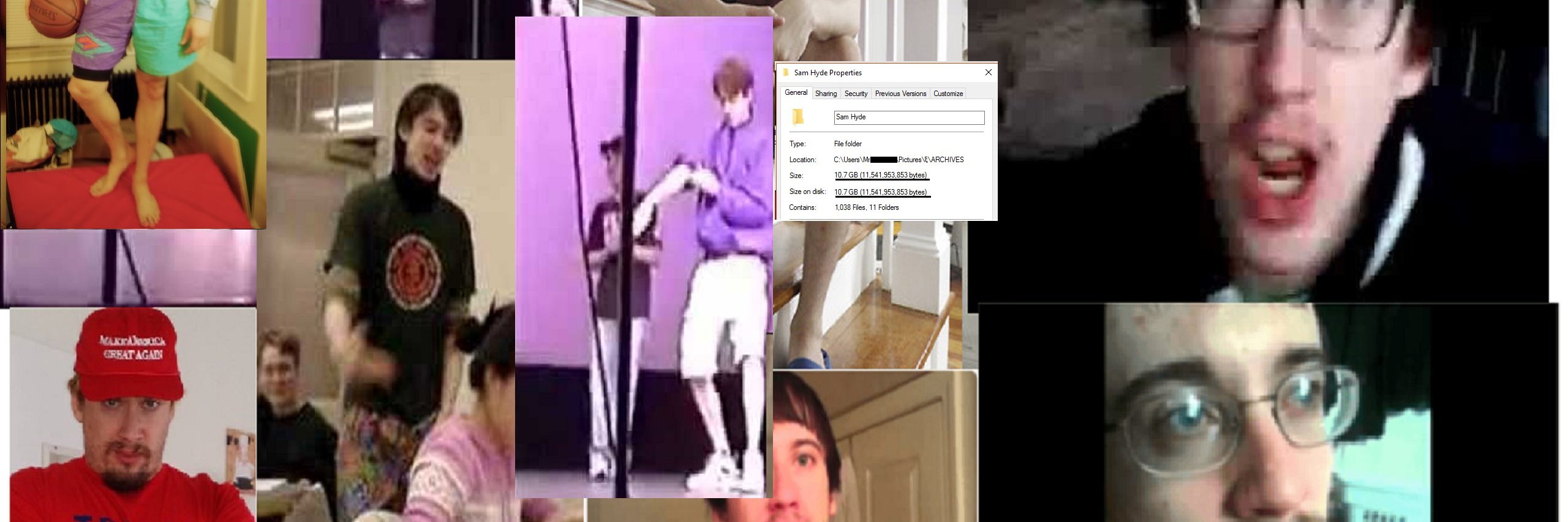Open the Sharing tab

[x=826, y=94]
